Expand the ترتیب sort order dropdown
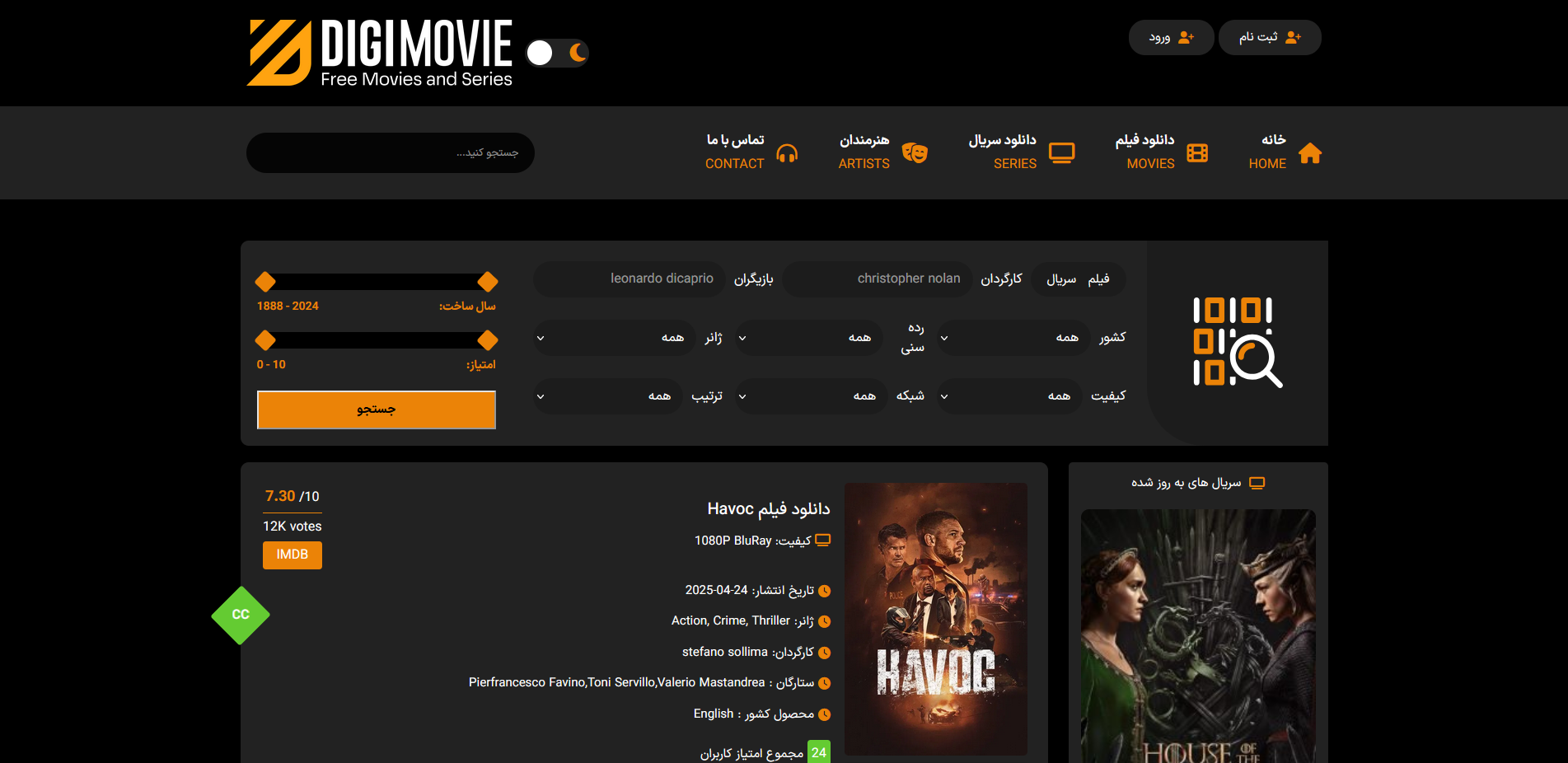This screenshot has width=1568, height=763. point(608,396)
